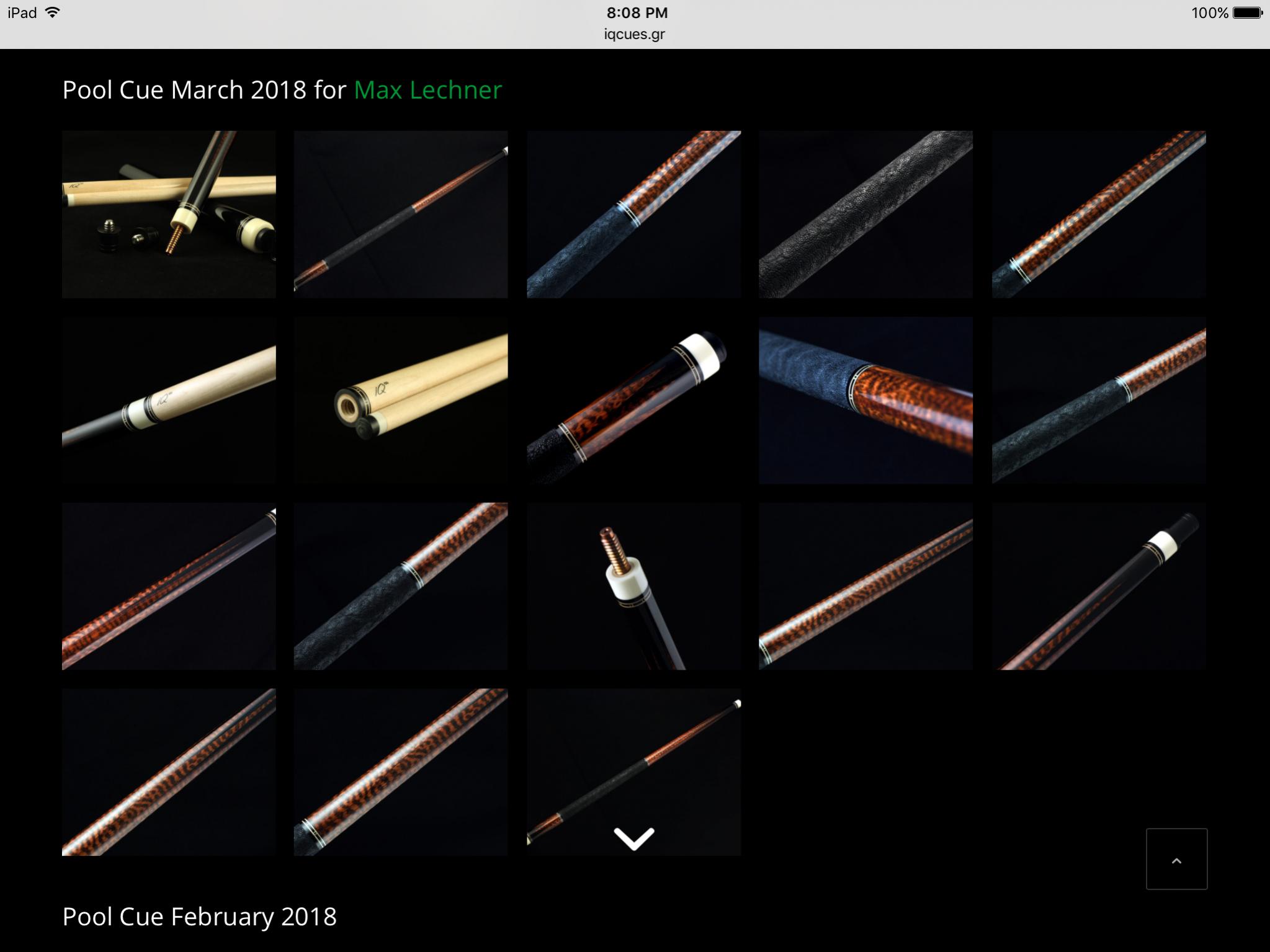Tap the Wi-Fi status icon

point(53,12)
